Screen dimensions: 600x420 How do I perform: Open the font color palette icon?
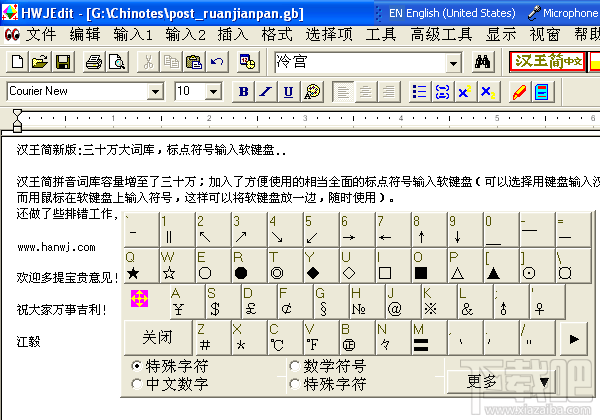(x=312, y=92)
